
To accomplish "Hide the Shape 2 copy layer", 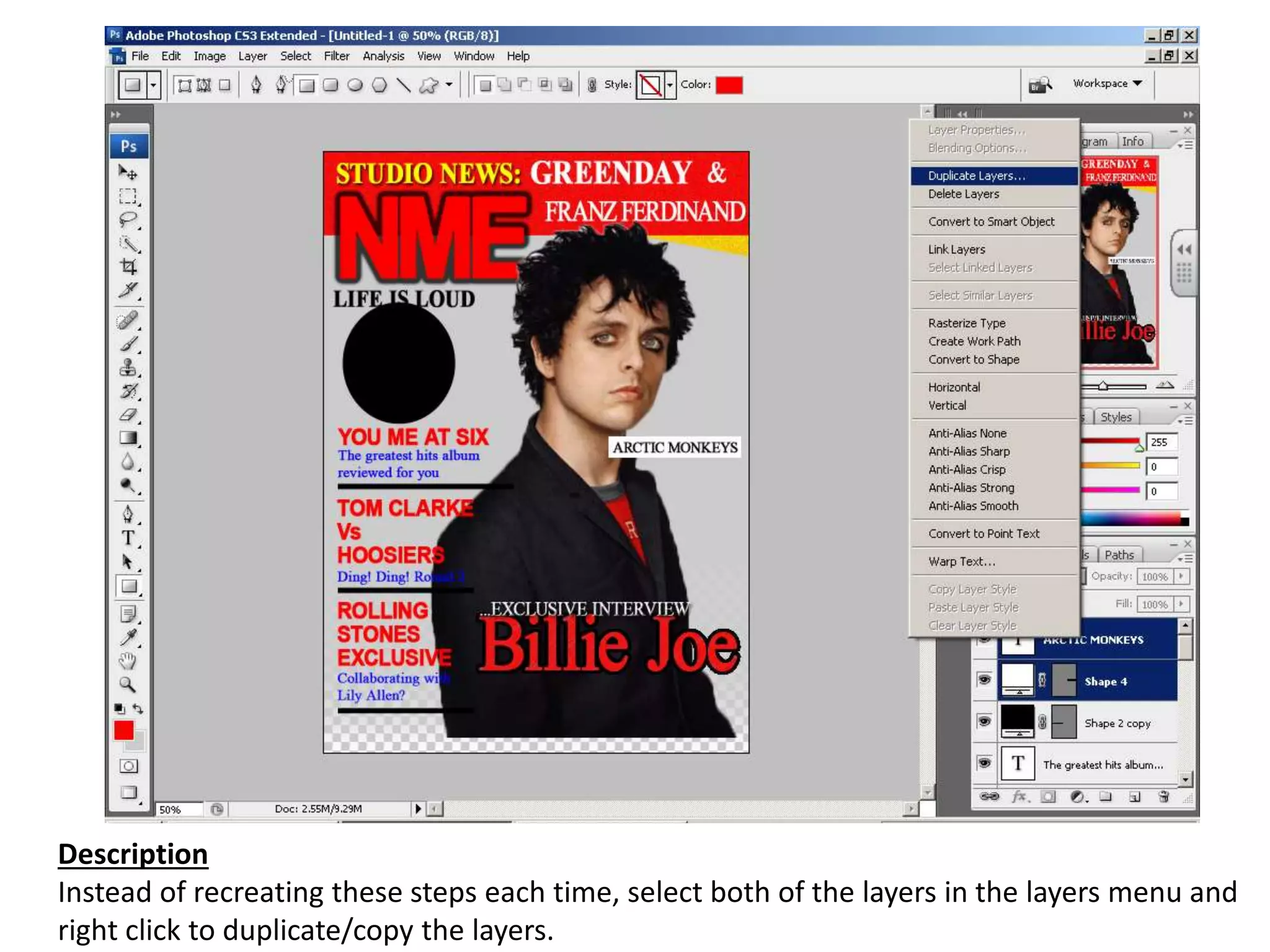I will tap(984, 721).
